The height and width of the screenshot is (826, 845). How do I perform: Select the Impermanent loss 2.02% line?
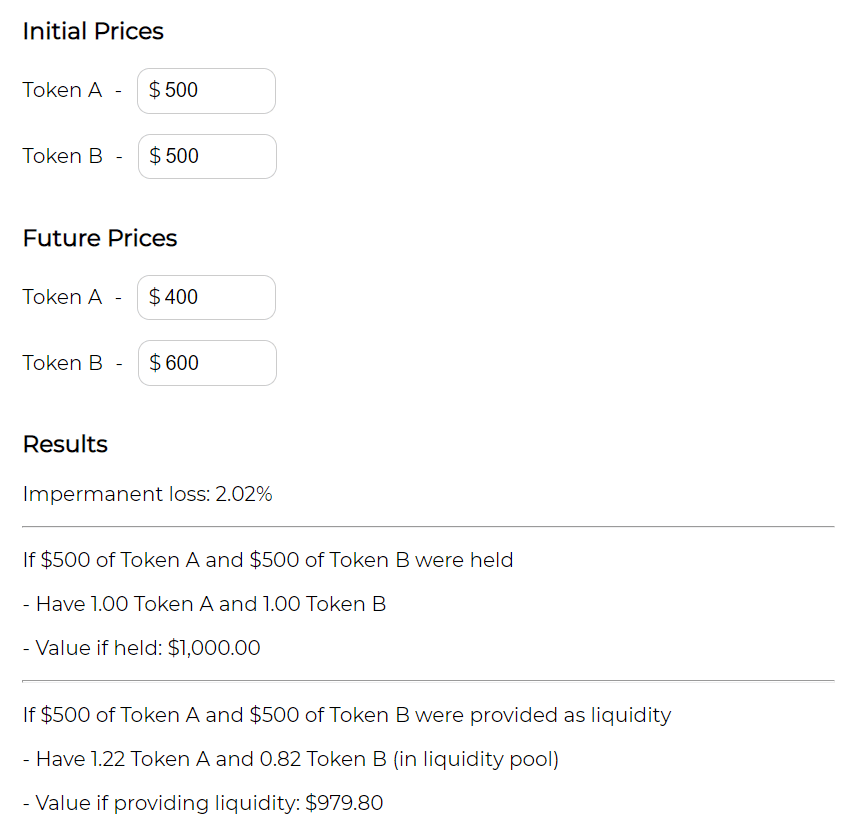click(x=147, y=494)
